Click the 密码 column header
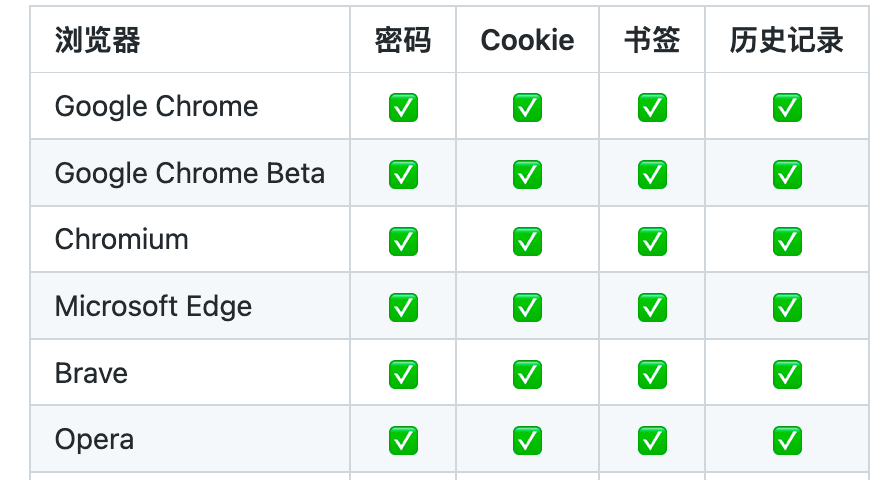 pos(403,40)
